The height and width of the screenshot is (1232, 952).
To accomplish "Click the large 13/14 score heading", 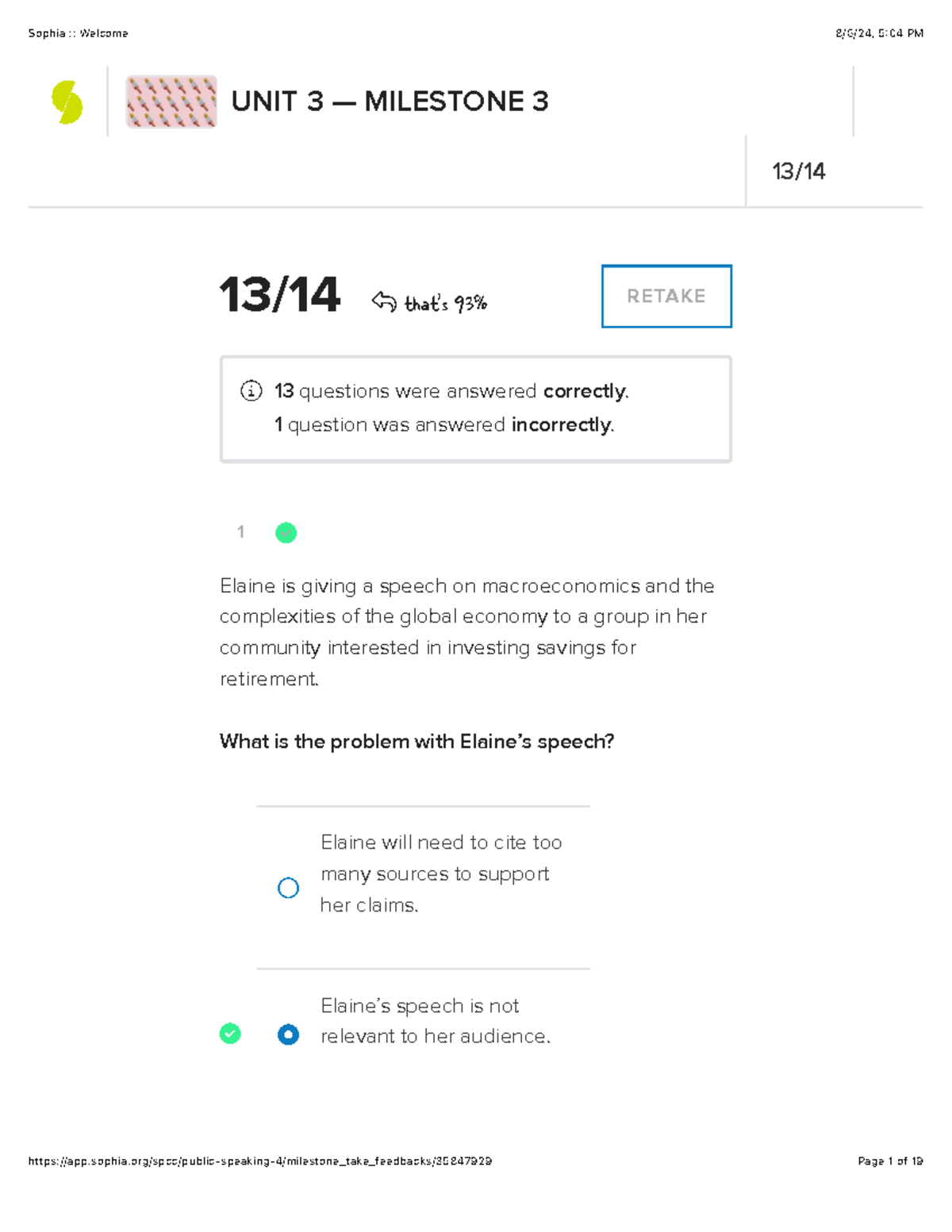I will point(280,295).
